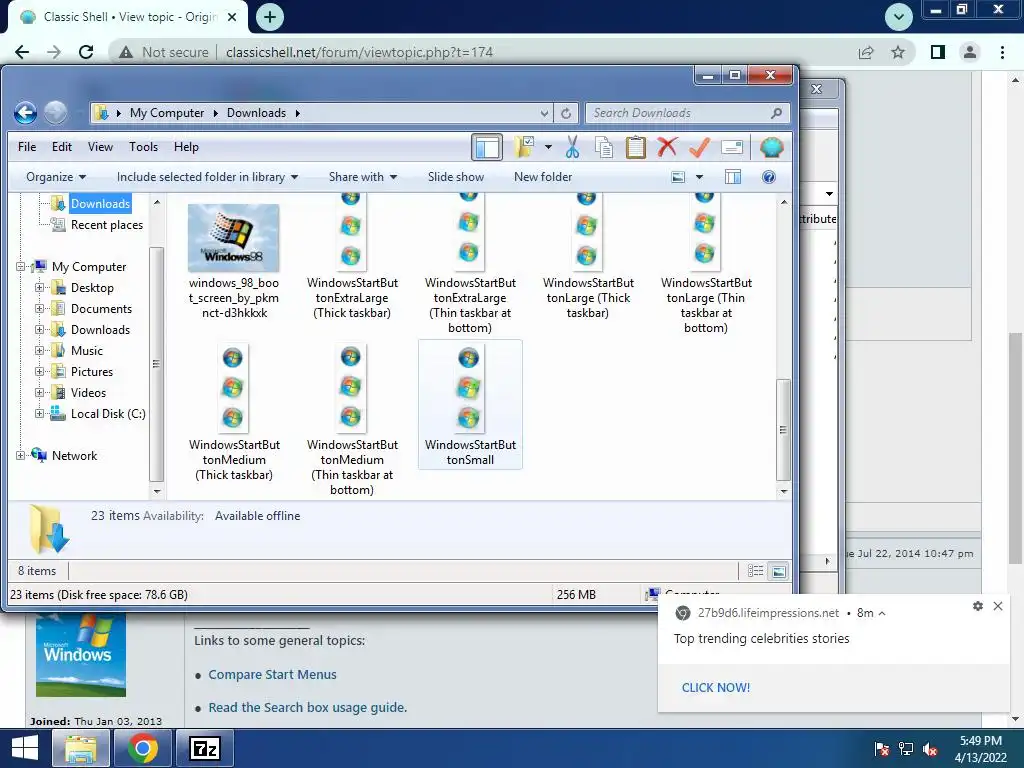This screenshot has height=768, width=1024.
Task: Click the CLICK NOW! notification button
Action: pos(716,688)
